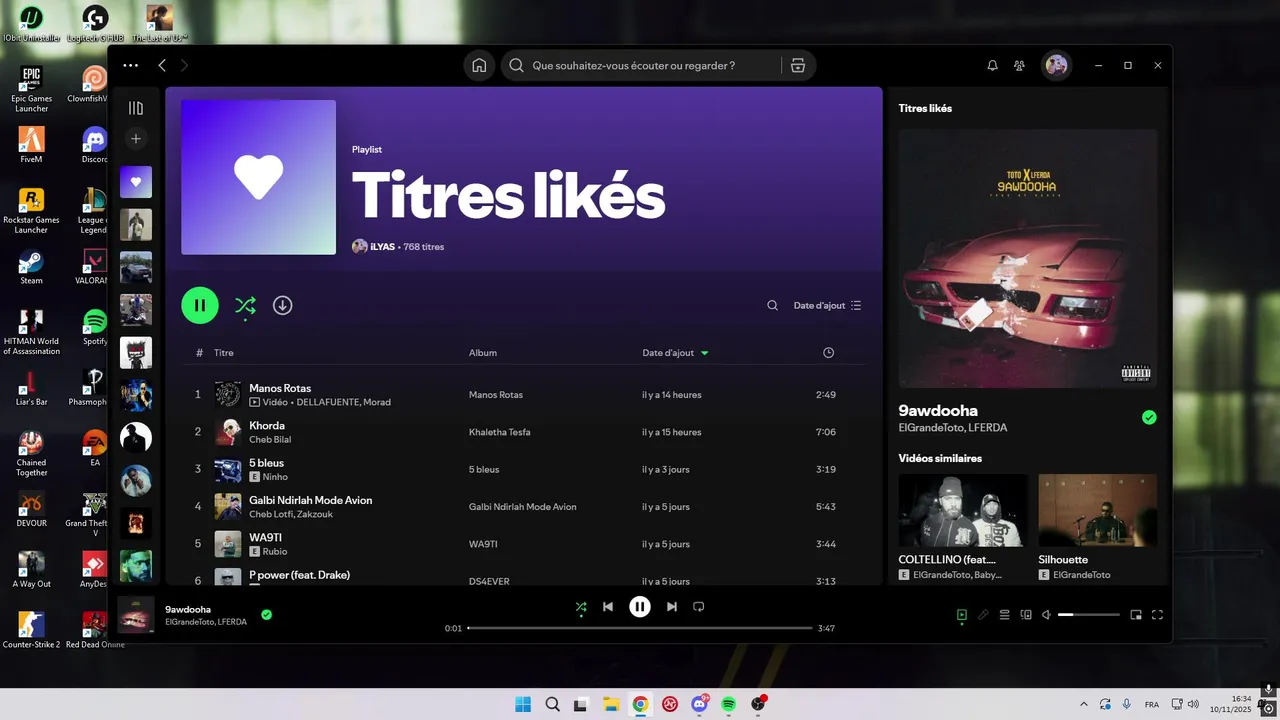Image resolution: width=1280 pixels, height=720 pixels.
Task: Seek on the playback progress bar
Action: (640, 628)
